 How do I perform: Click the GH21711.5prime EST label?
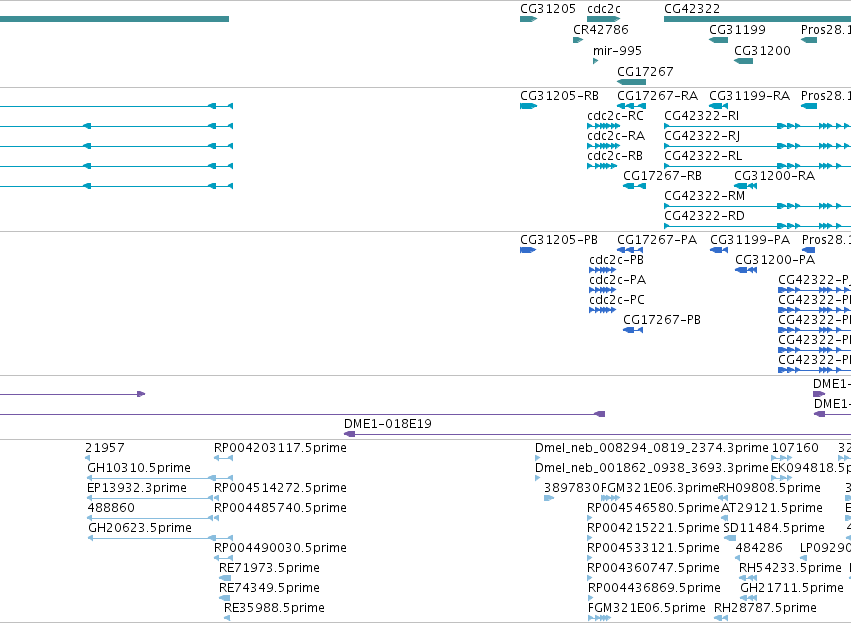(x=792, y=588)
